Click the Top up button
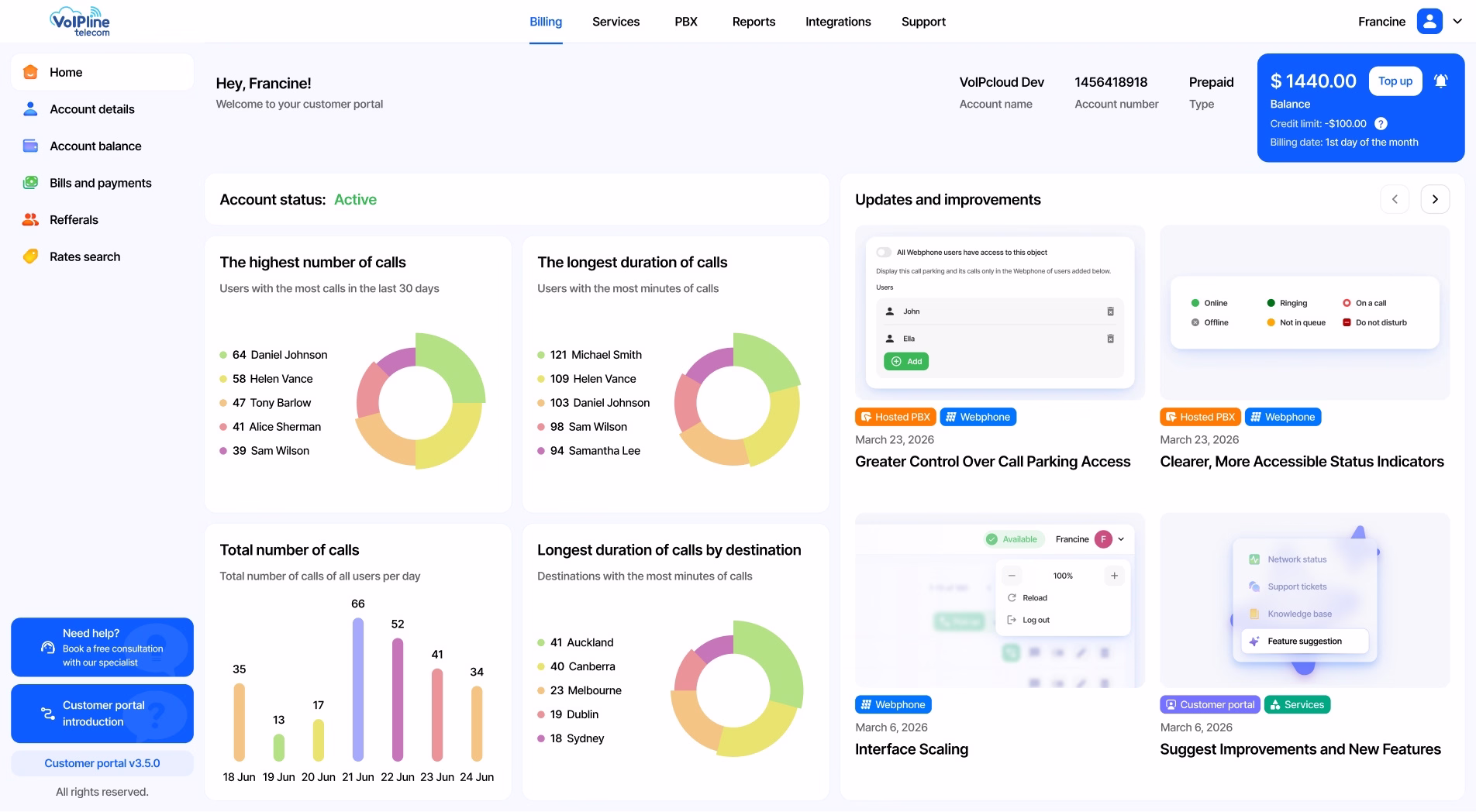1476x812 pixels. pyautogui.click(x=1395, y=81)
